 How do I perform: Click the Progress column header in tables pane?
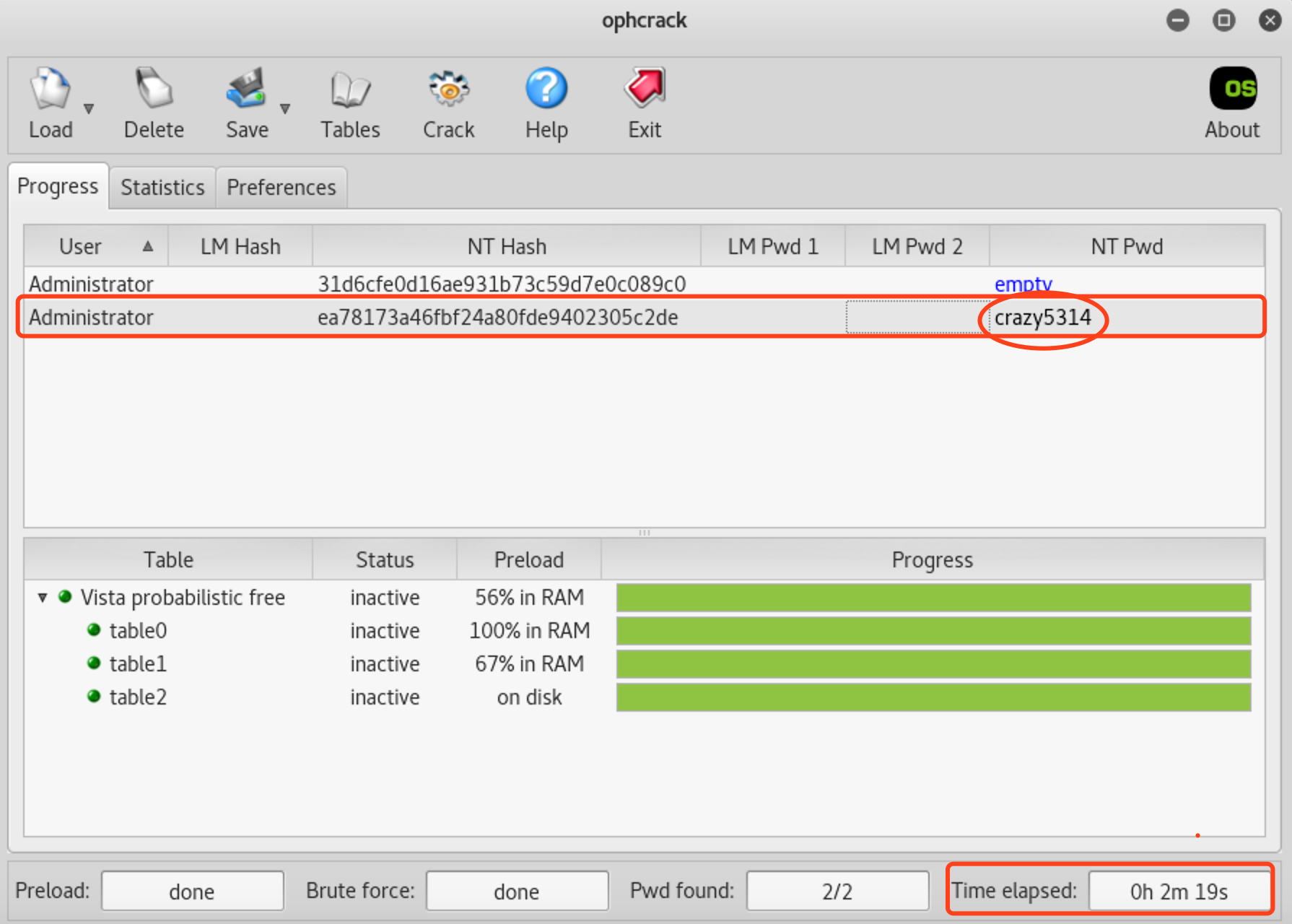tap(933, 559)
